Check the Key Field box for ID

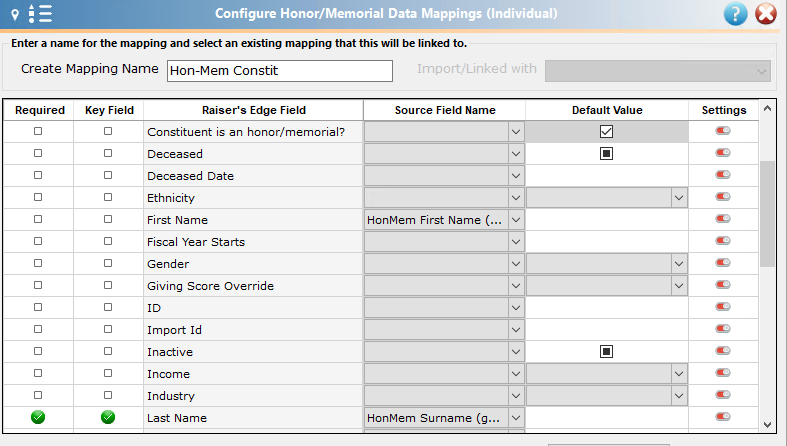click(108, 307)
